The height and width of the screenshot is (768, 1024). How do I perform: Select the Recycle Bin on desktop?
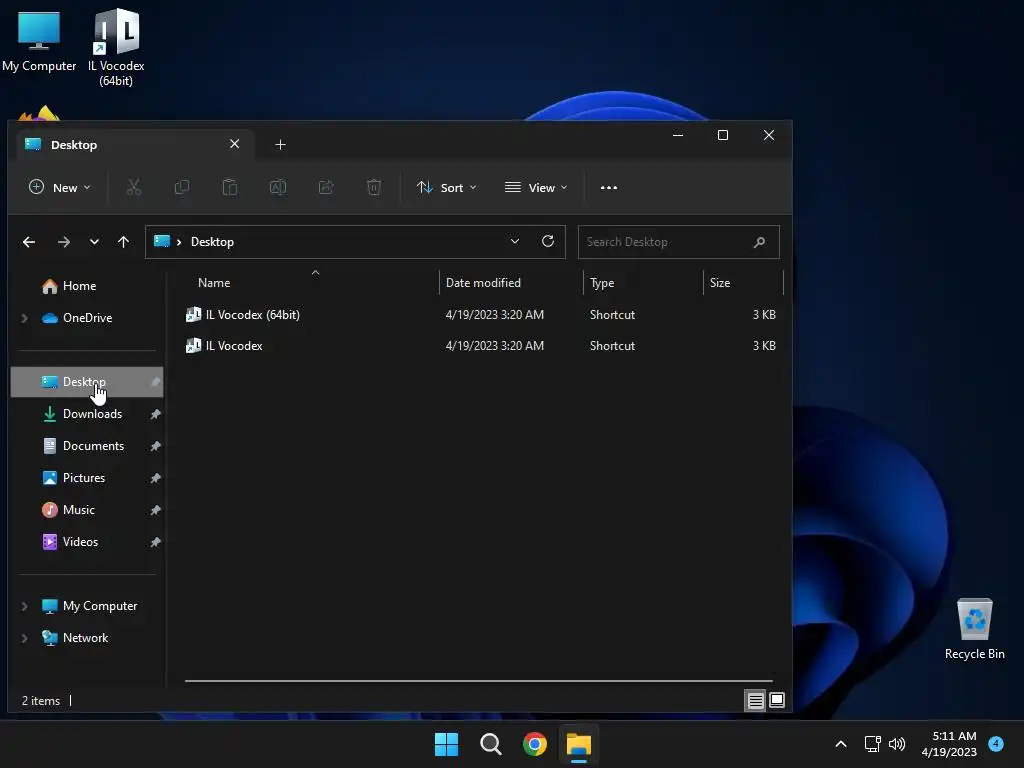tap(974, 629)
